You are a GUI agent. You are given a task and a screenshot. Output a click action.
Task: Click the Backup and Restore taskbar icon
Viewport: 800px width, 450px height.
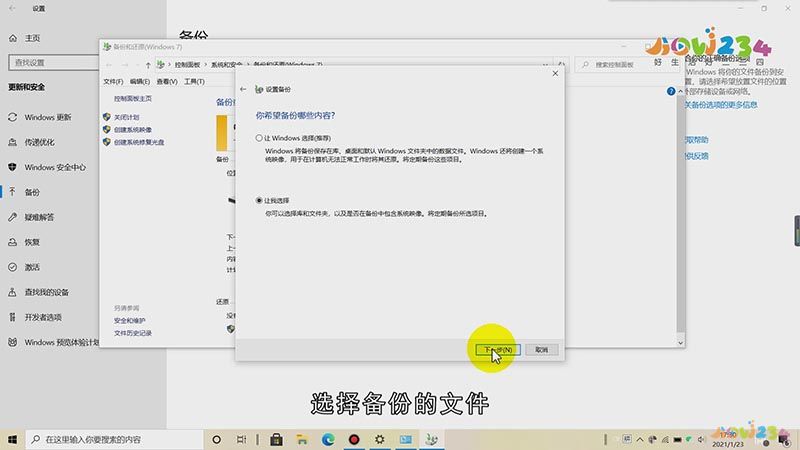pyautogui.click(x=432, y=439)
